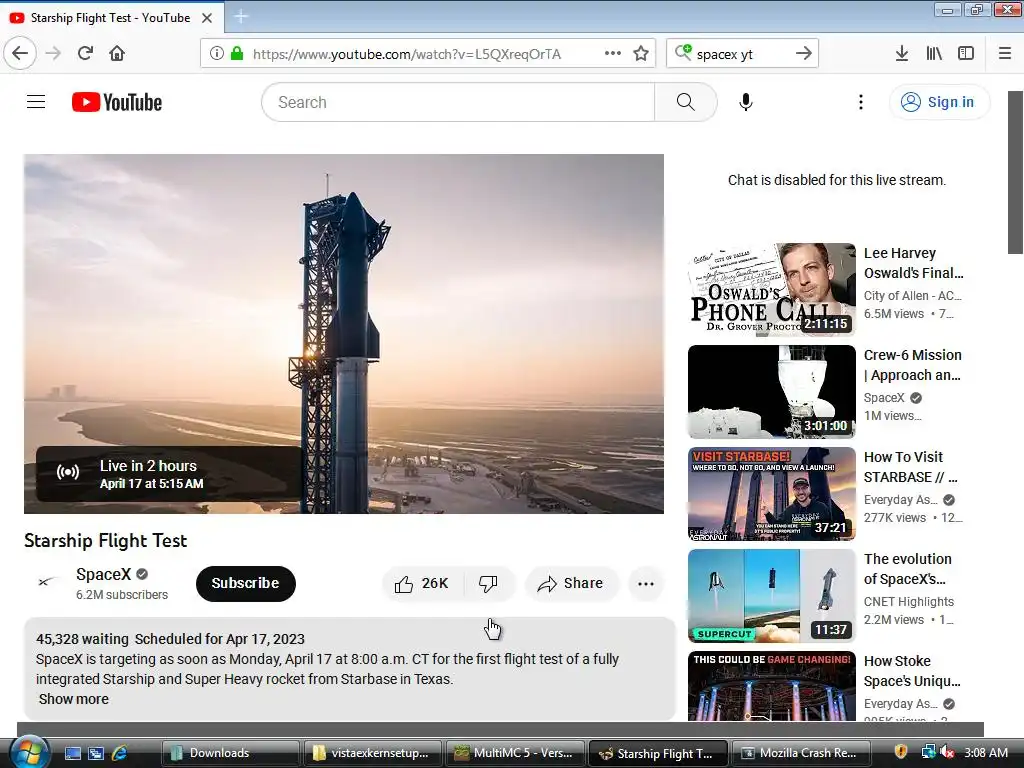This screenshot has height=768, width=1024.
Task: Click Show Desktop in quick launch
Action: [x=73, y=753]
